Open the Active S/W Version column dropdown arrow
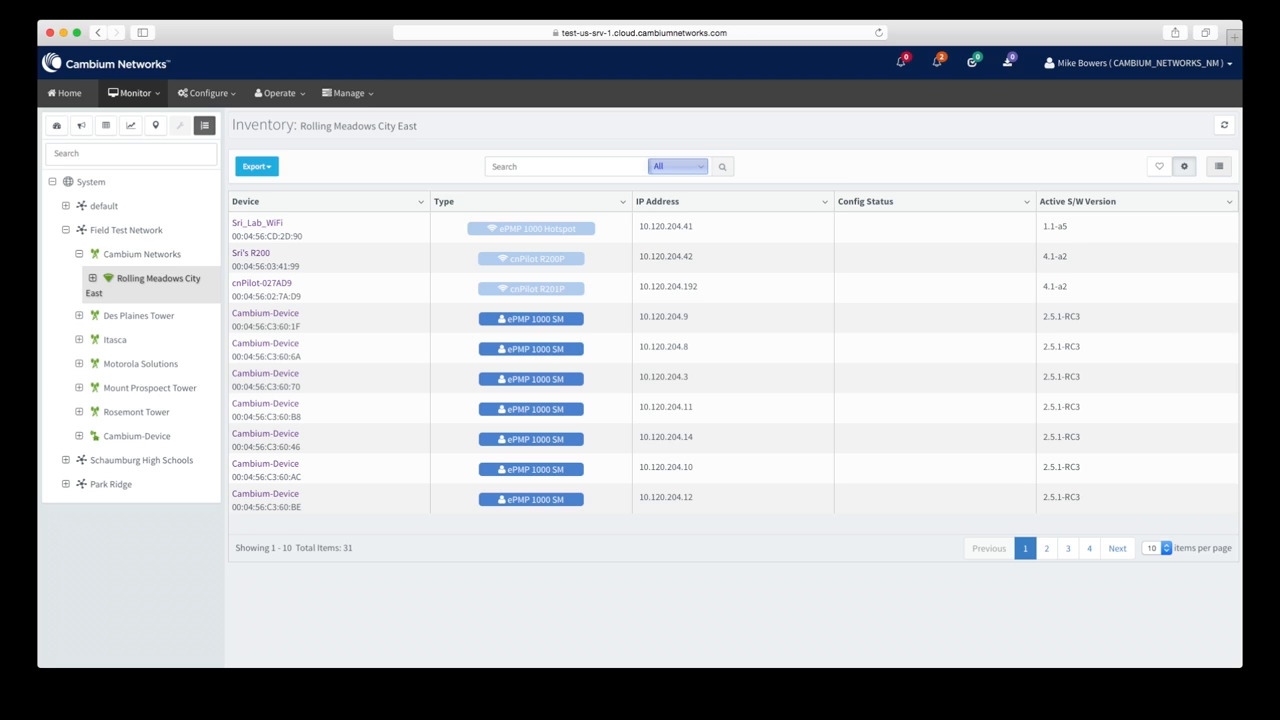 click(x=1229, y=202)
